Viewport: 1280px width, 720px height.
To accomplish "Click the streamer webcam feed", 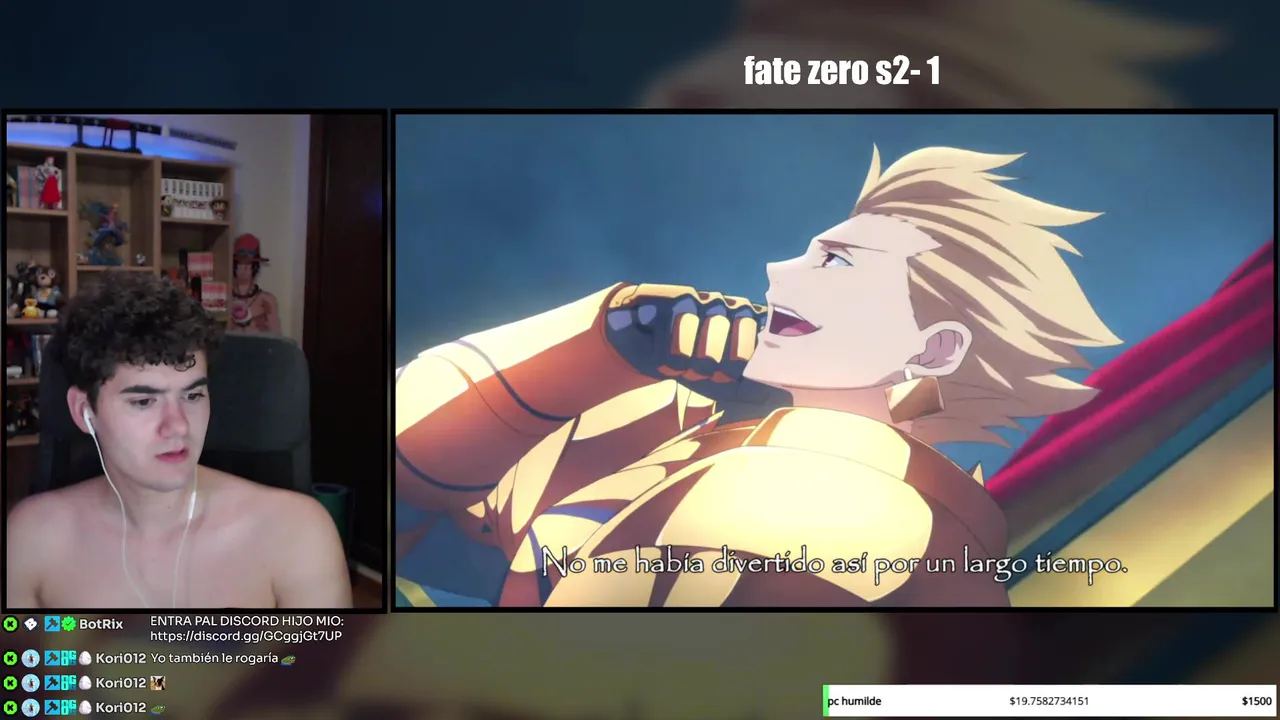I will tap(194, 361).
